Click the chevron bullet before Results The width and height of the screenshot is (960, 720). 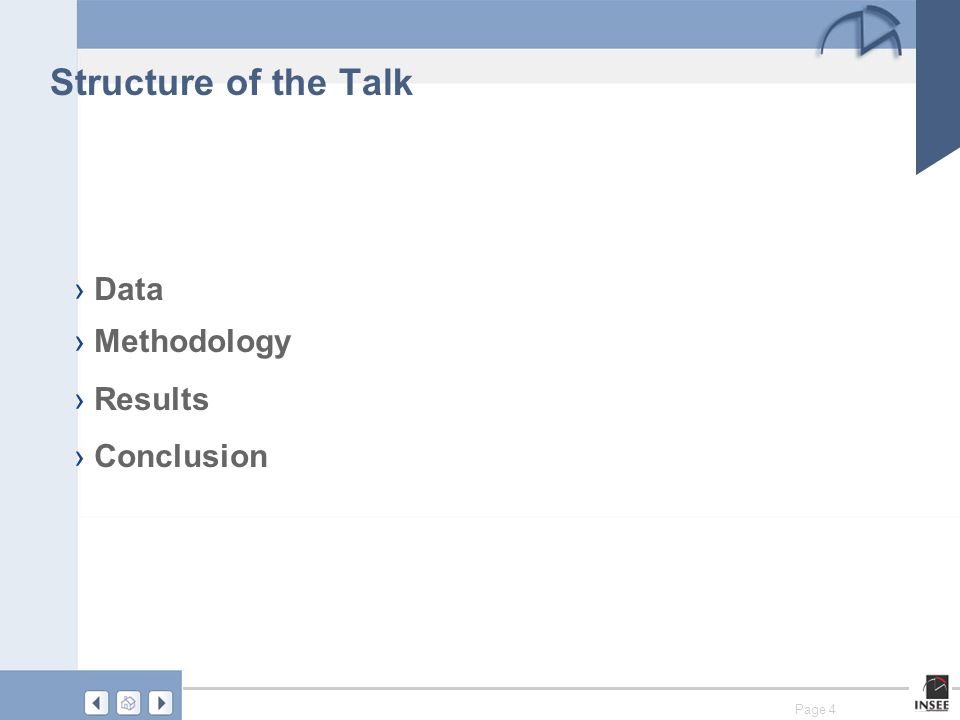point(80,401)
